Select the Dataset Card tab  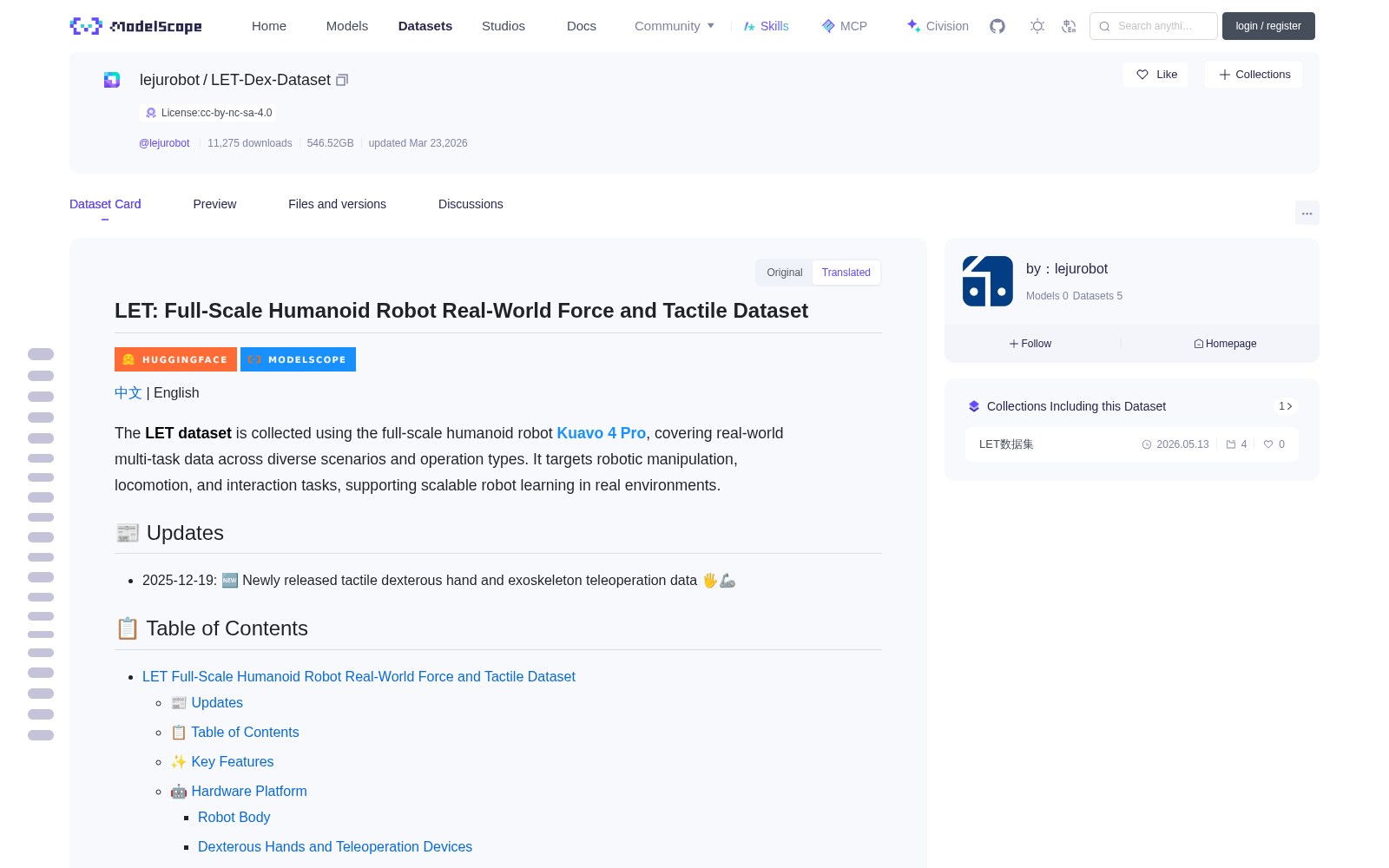(x=105, y=204)
